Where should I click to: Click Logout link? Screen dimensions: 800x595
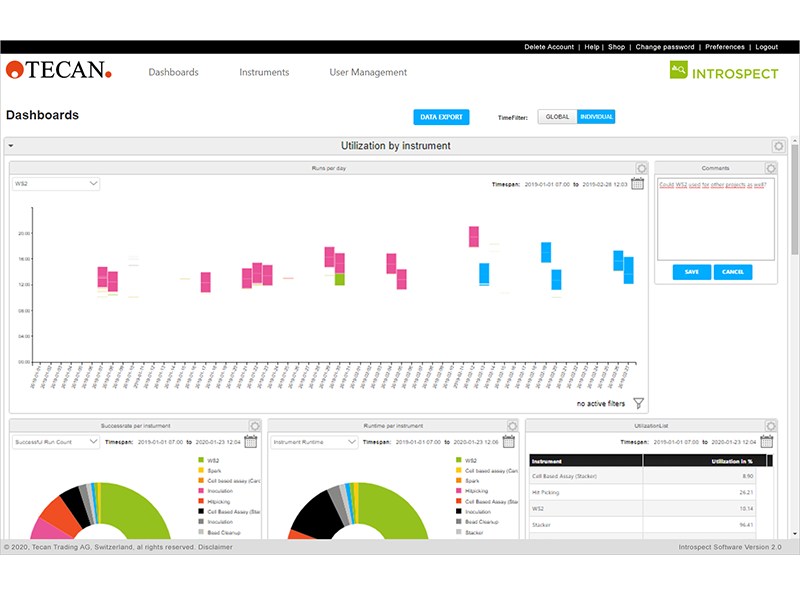[x=766, y=47]
